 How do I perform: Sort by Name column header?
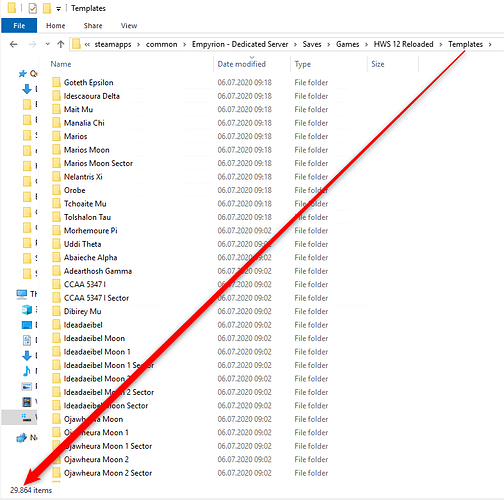(x=61, y=64)
